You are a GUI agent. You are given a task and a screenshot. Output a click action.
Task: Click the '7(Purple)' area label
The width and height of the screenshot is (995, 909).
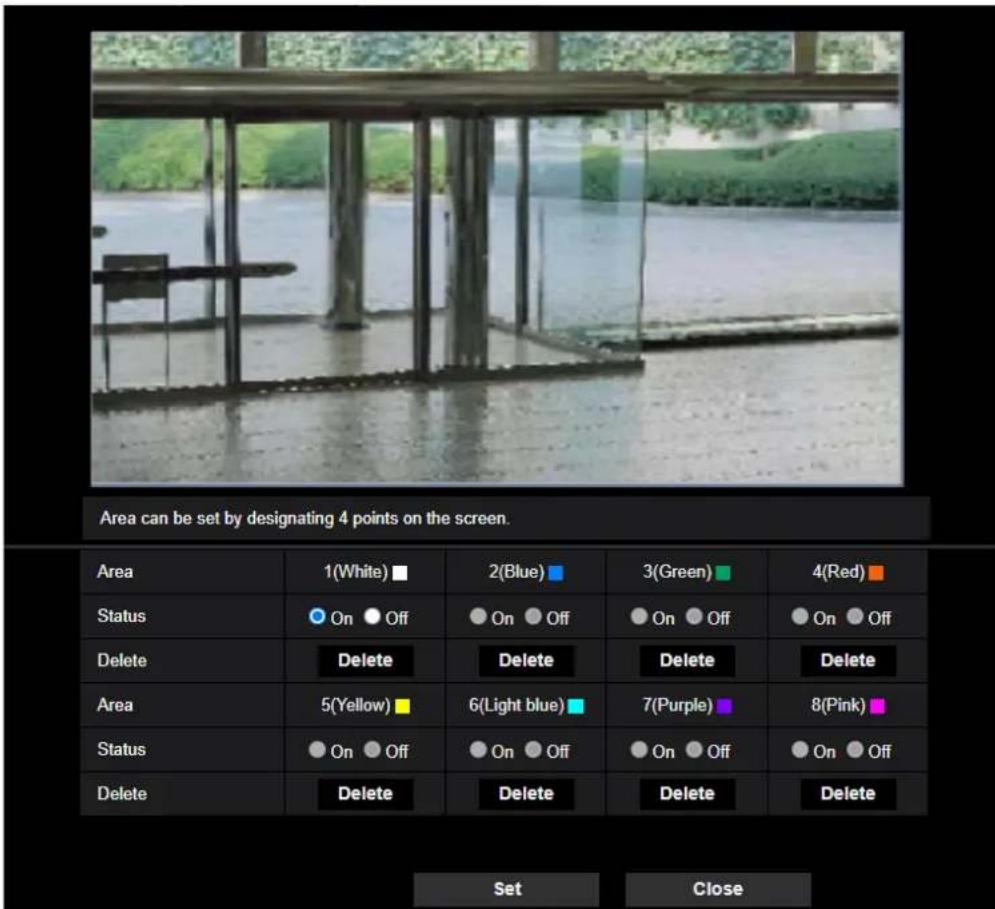(x=677, y=705)
